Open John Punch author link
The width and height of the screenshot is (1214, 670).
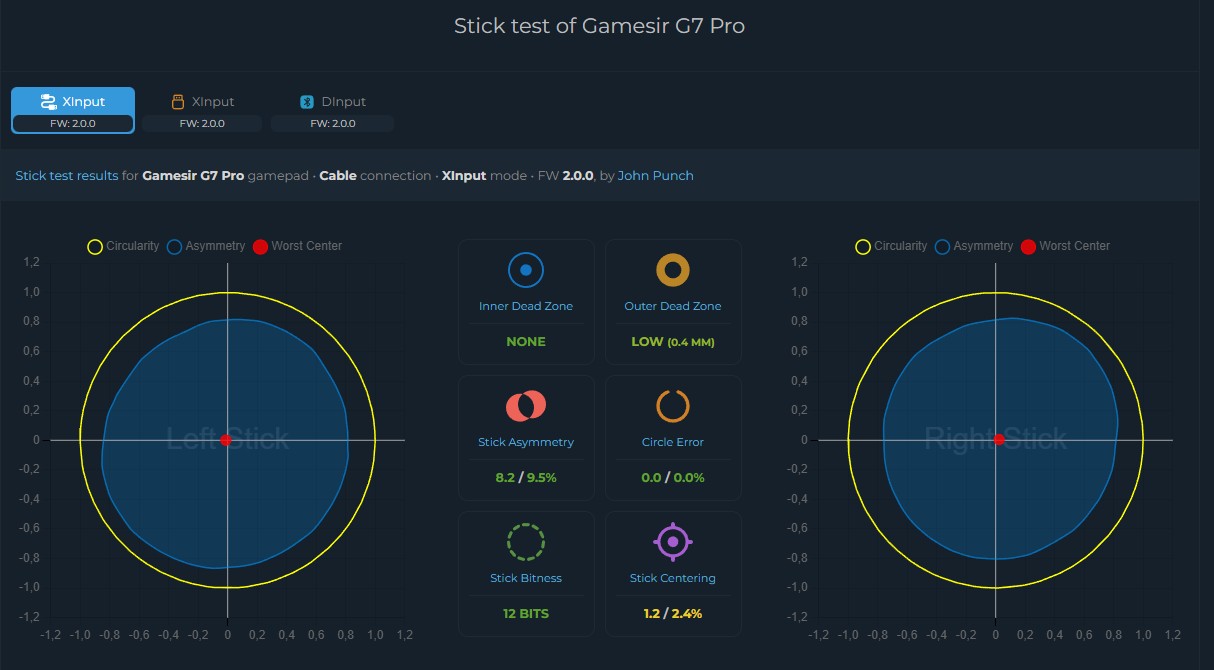click(x=655, y=176)
